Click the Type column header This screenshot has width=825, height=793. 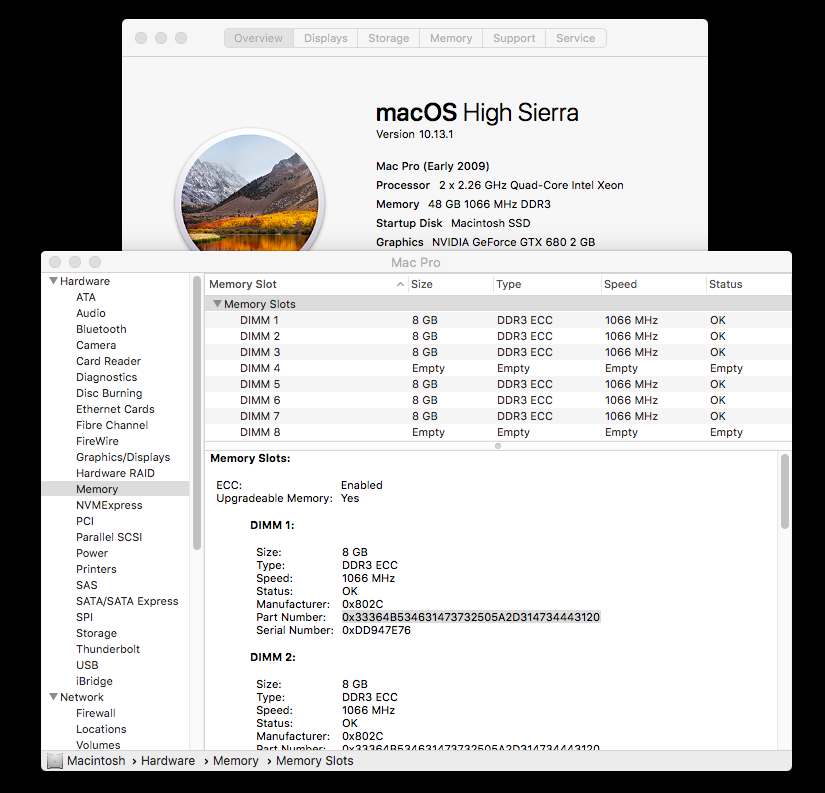tap(547, 284)
